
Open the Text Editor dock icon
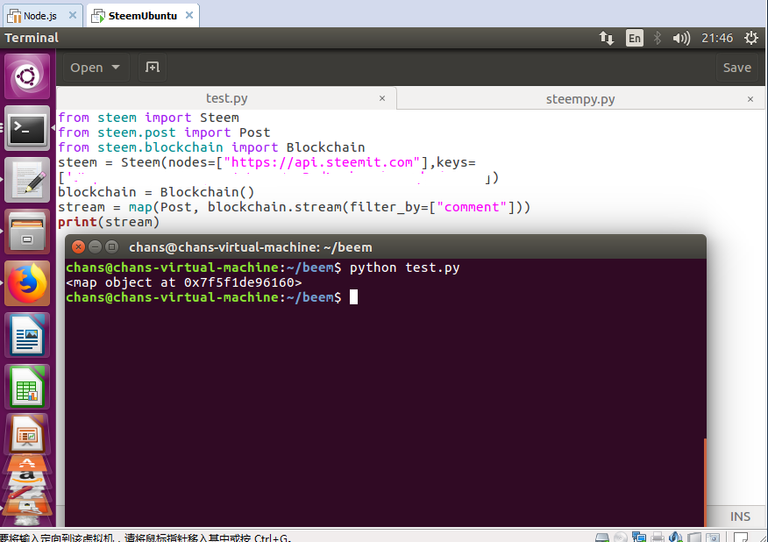pyautogui.click(x=27, y=180)
